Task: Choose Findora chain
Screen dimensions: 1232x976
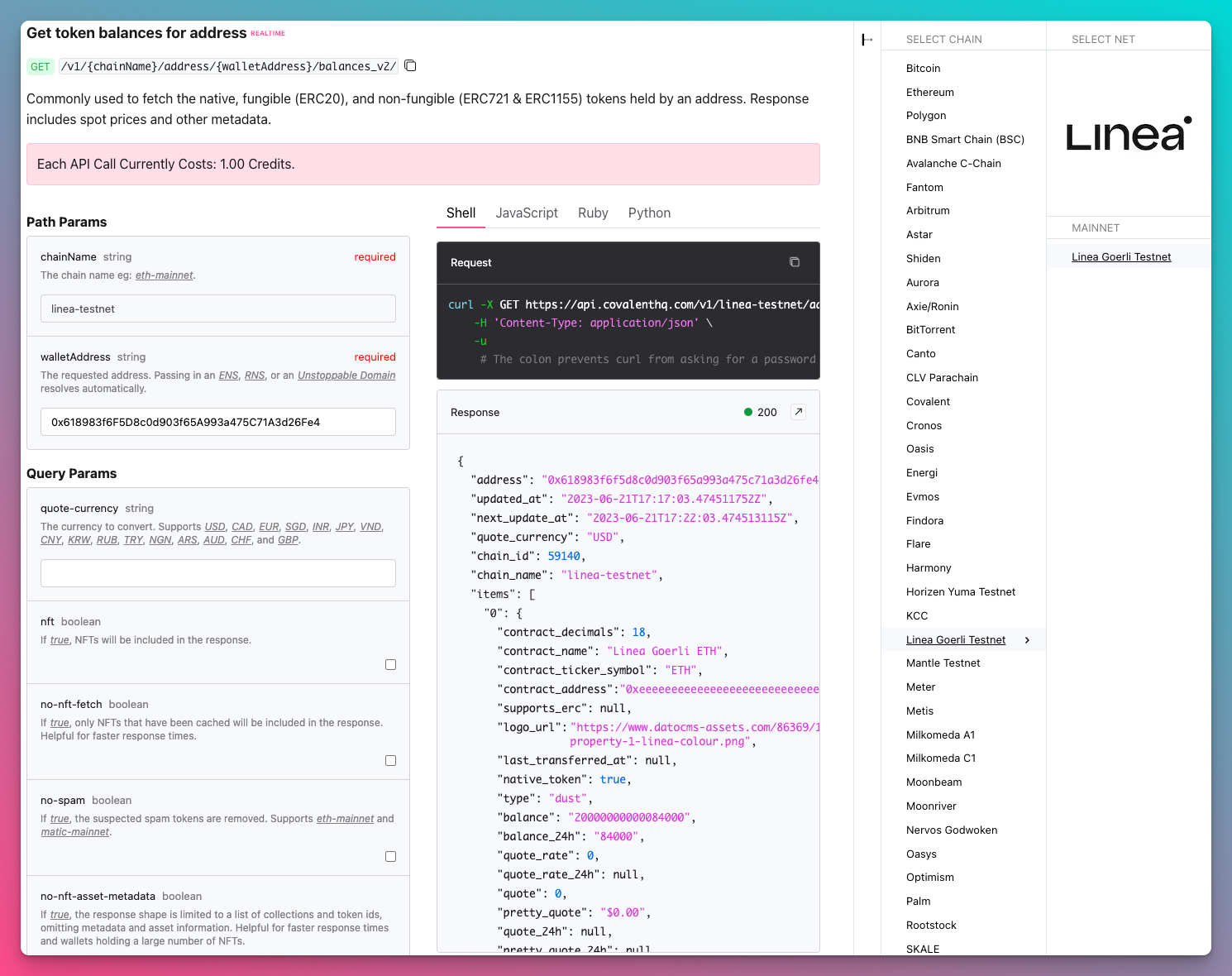Action: tap(924, 521)
